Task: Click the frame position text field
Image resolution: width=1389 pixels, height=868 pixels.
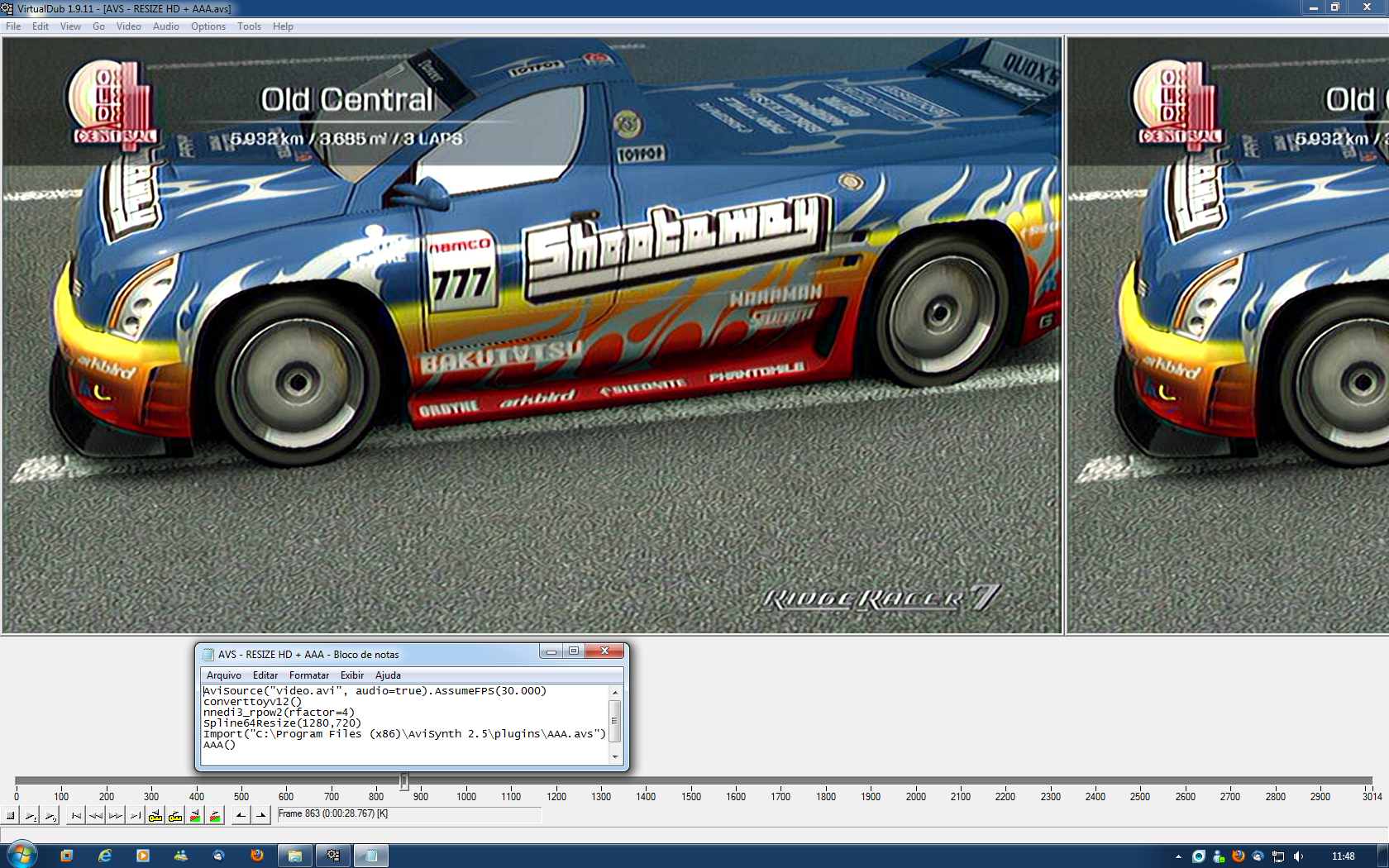Action: coord(408,814)
